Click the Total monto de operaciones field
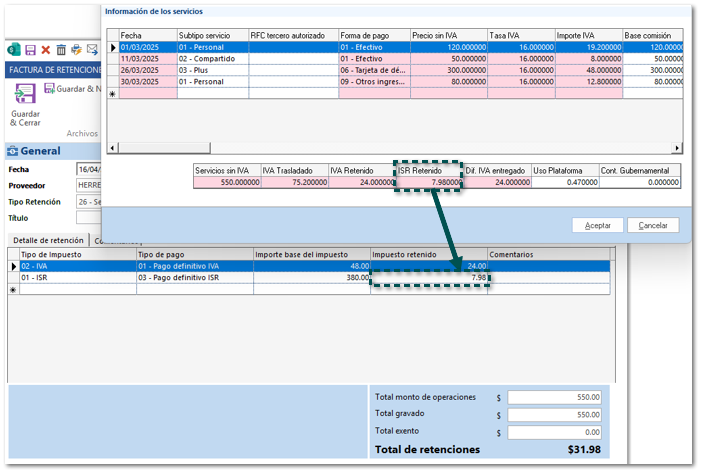The width and height of the screenshot is (701, 473). point(555,397)
